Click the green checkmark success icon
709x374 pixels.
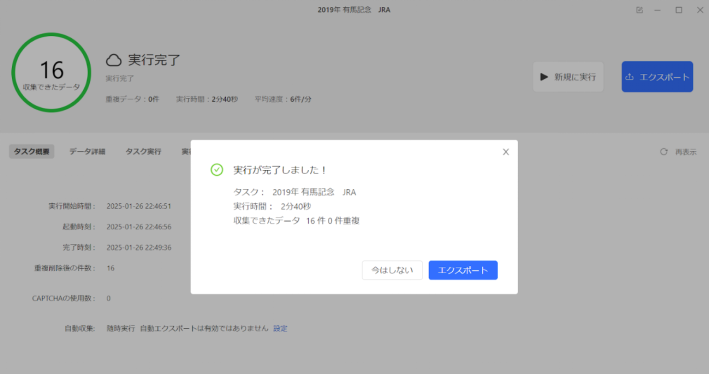point(217,170)
